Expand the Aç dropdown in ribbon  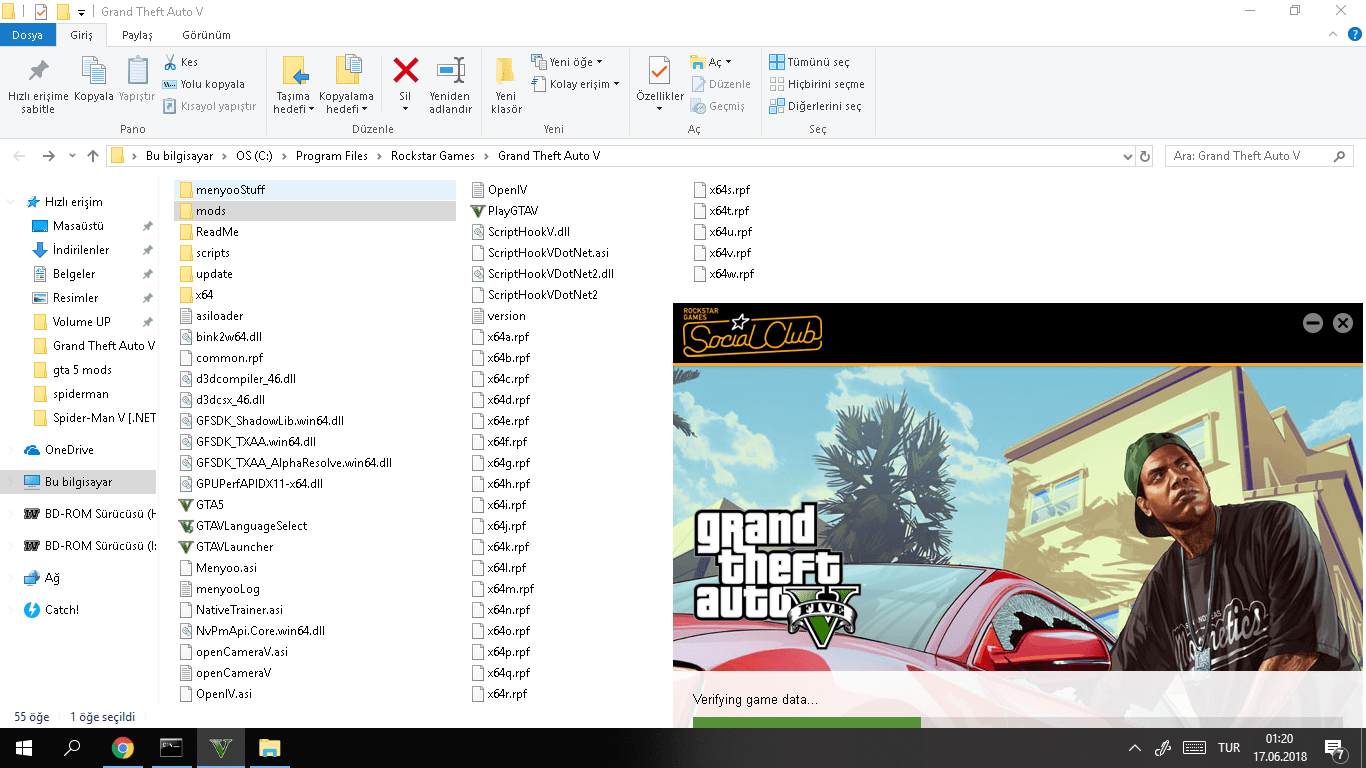[711, 62]
